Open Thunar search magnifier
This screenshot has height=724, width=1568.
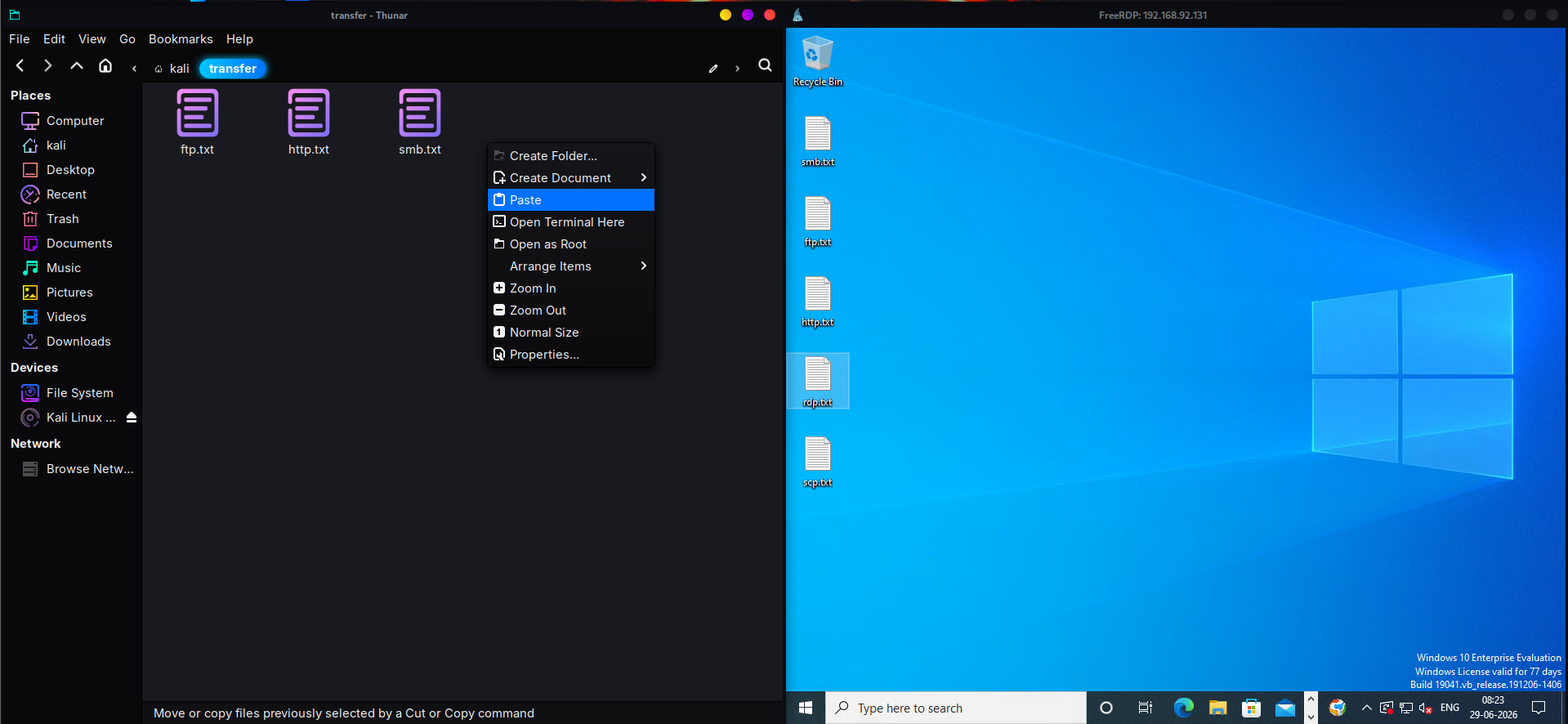tap(765, 65)
